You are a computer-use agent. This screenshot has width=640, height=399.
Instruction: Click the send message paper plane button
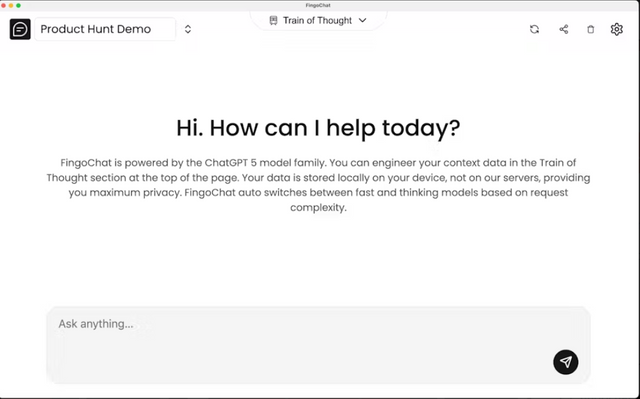(x=566, y=362)
